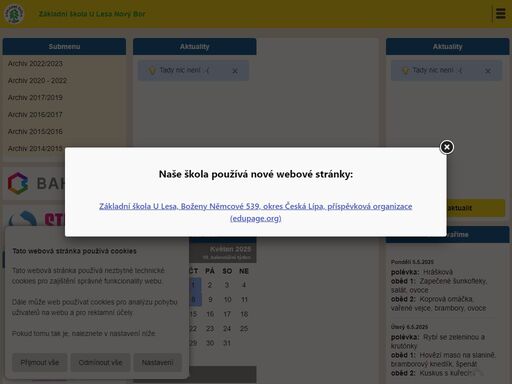Open Archiv 2022/2023
The image size is (512, 384).
[35, 63]
